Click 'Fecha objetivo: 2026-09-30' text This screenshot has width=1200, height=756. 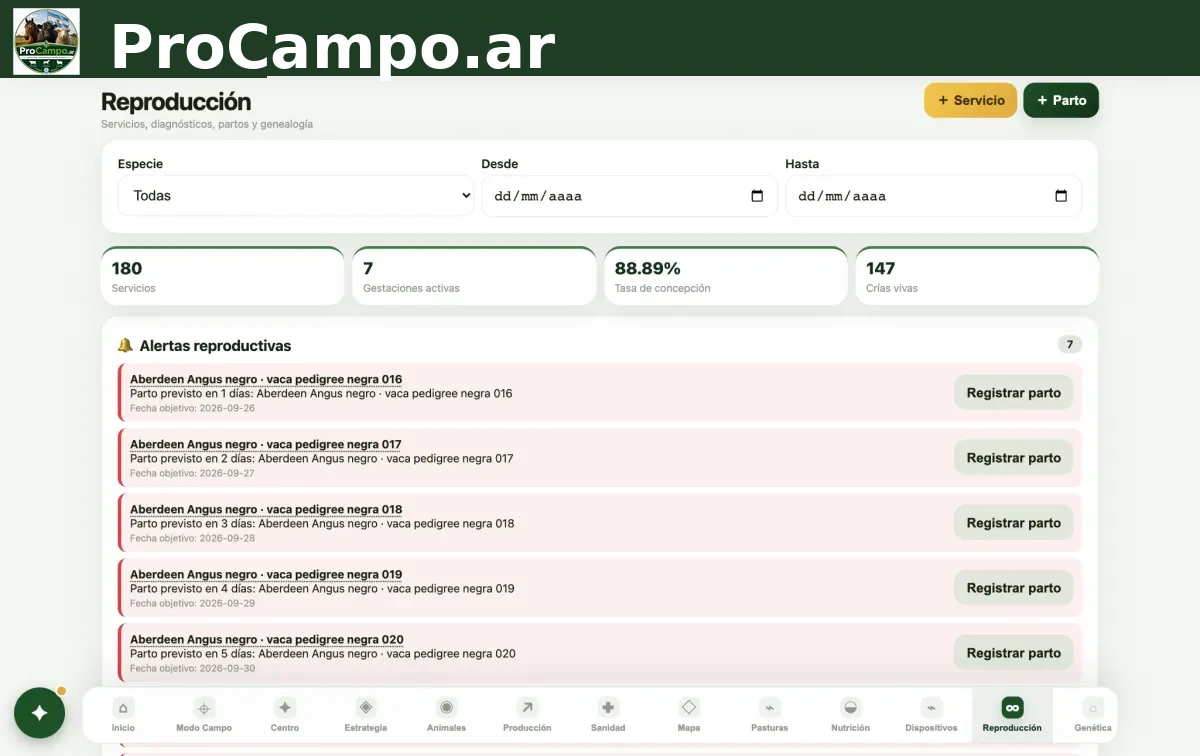coord(192,668)
